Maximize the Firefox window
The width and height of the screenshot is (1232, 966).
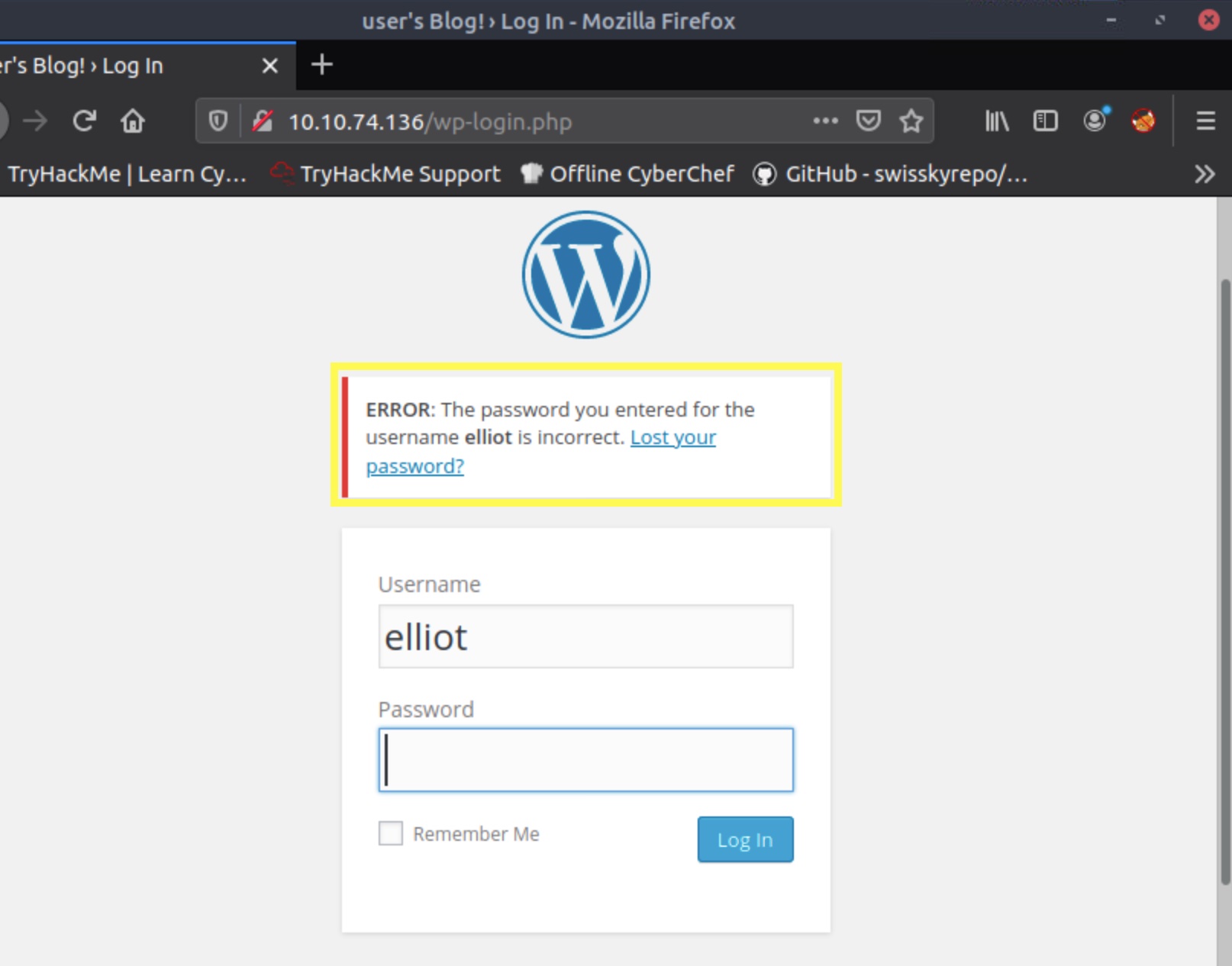pos(1160,21)
